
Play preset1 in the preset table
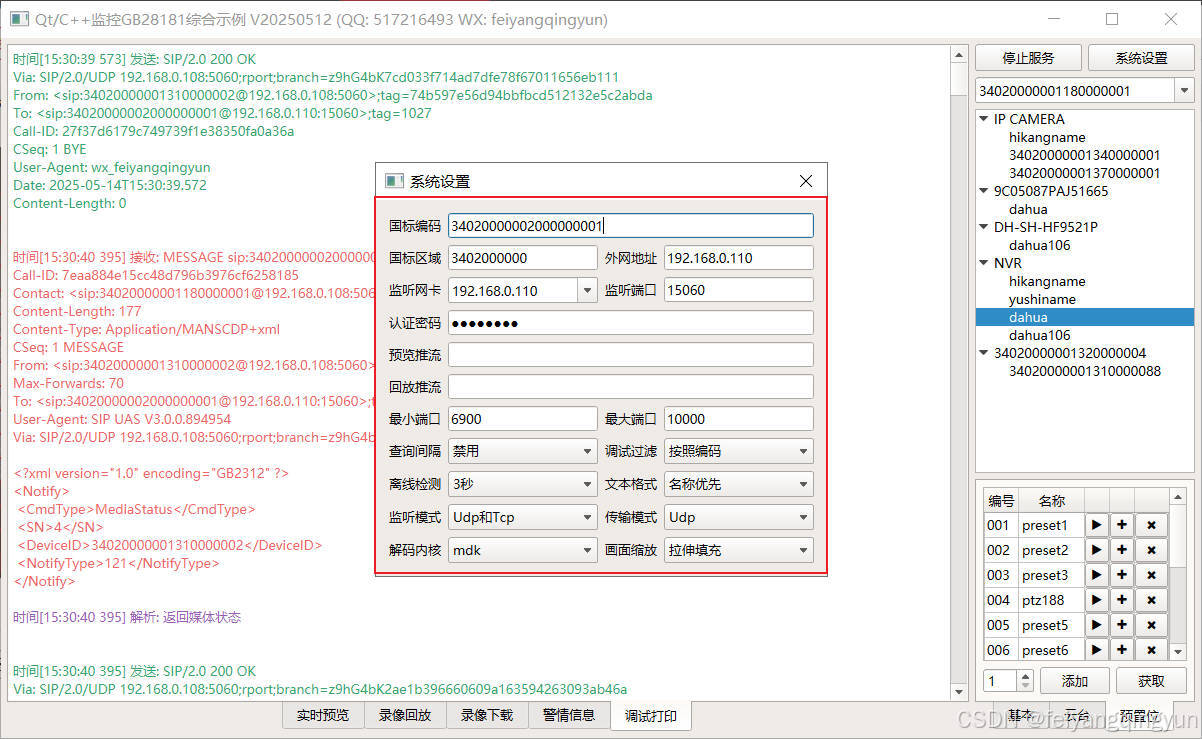pyautogui.click(x=1096, y=525)
